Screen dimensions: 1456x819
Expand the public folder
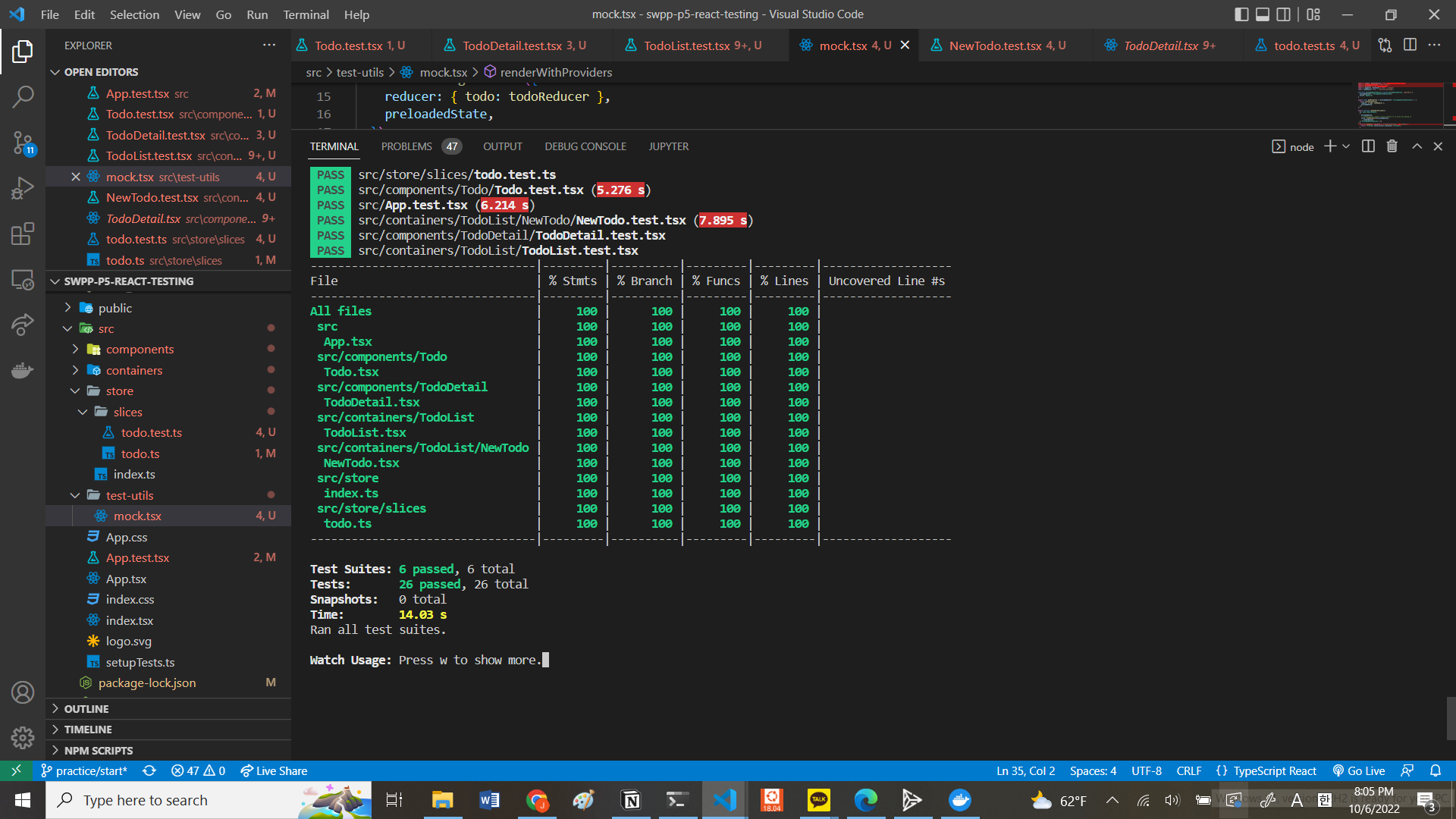[x=115, y=308]
